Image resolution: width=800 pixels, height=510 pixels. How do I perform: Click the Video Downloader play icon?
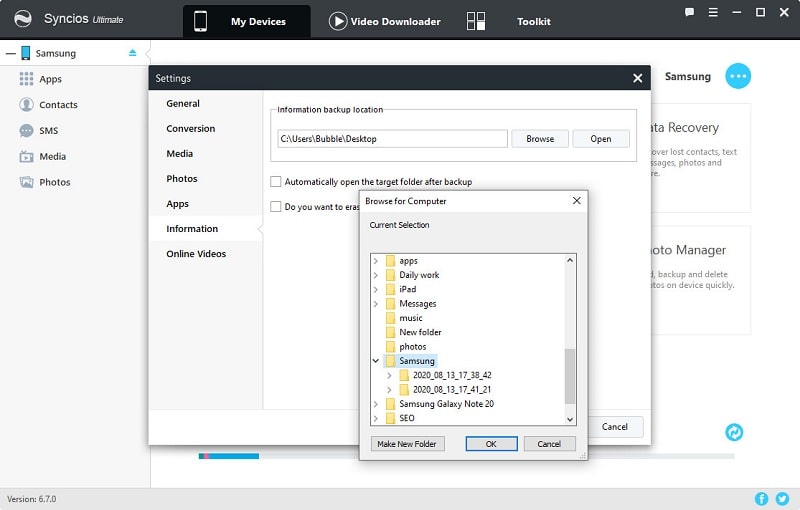tap(338, 21)
